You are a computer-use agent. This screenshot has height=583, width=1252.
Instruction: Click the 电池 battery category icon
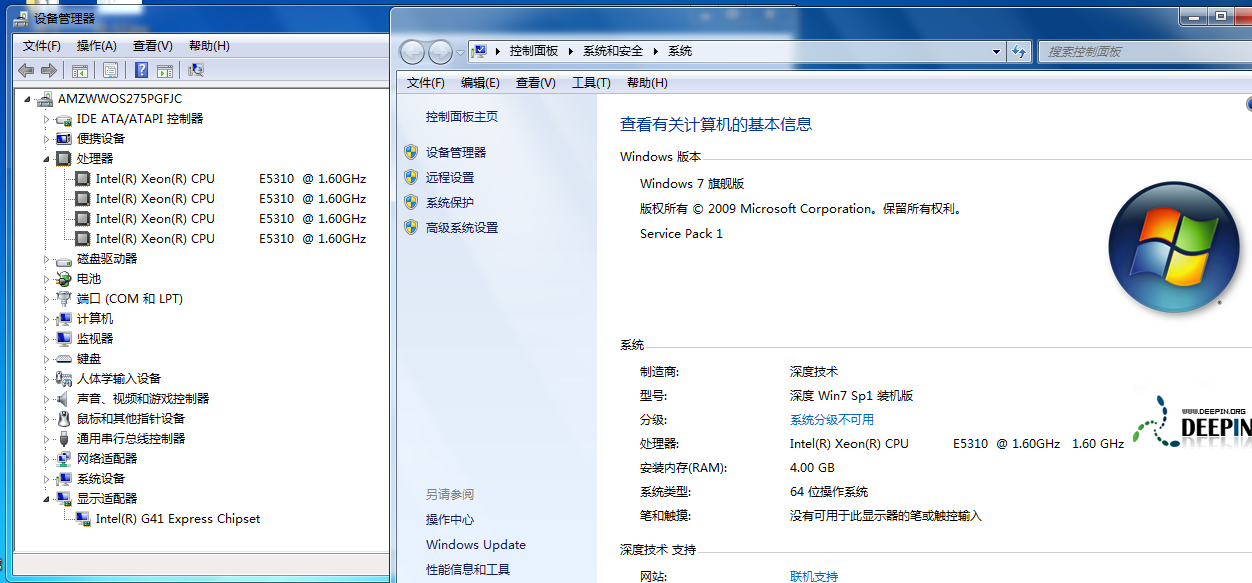point(64,278)
